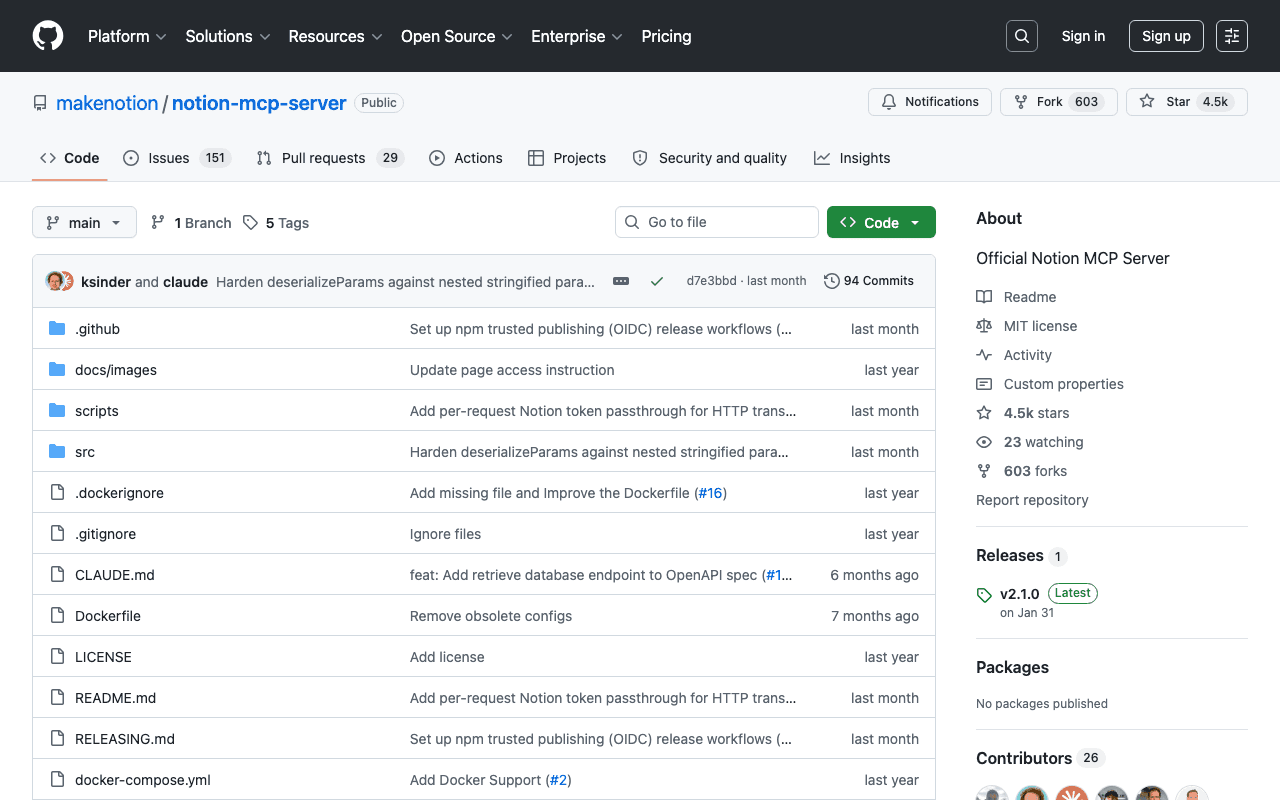Switch to Security and quality tab
The width and height of the screenshot is (1280, 800).
coord(710,158)
